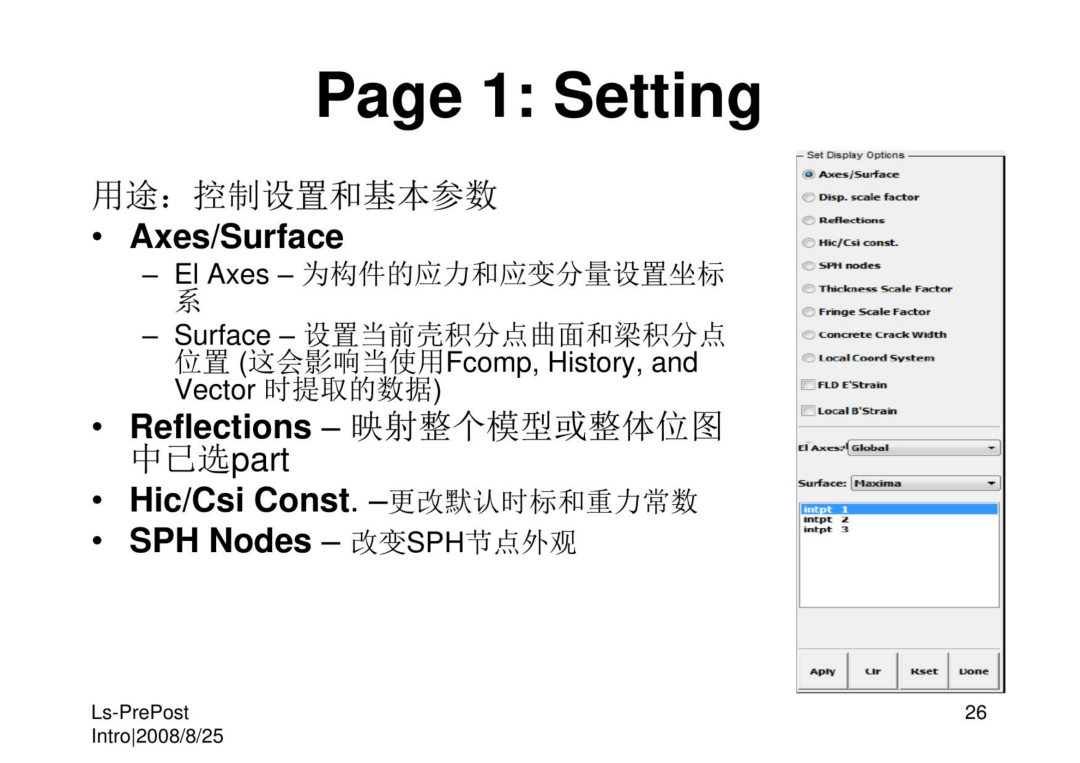
Task: Tick the Local B'Strain checkbox
Action: (x=808, y=411)
